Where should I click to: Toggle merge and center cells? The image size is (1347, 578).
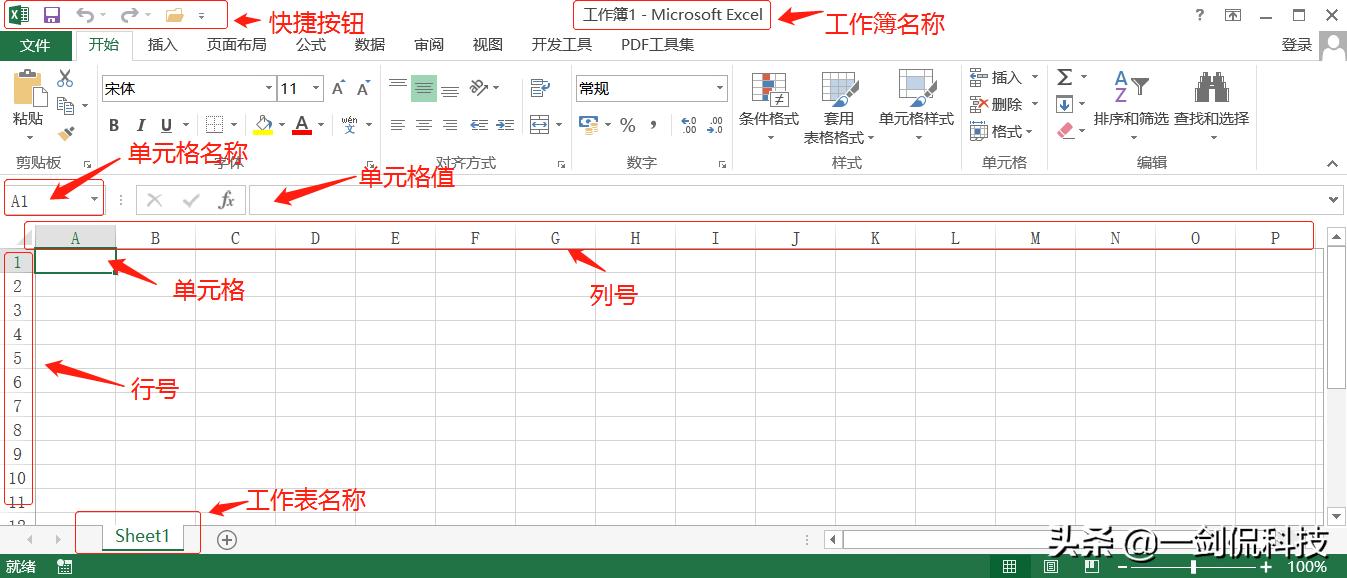click(x=537, y=124)
